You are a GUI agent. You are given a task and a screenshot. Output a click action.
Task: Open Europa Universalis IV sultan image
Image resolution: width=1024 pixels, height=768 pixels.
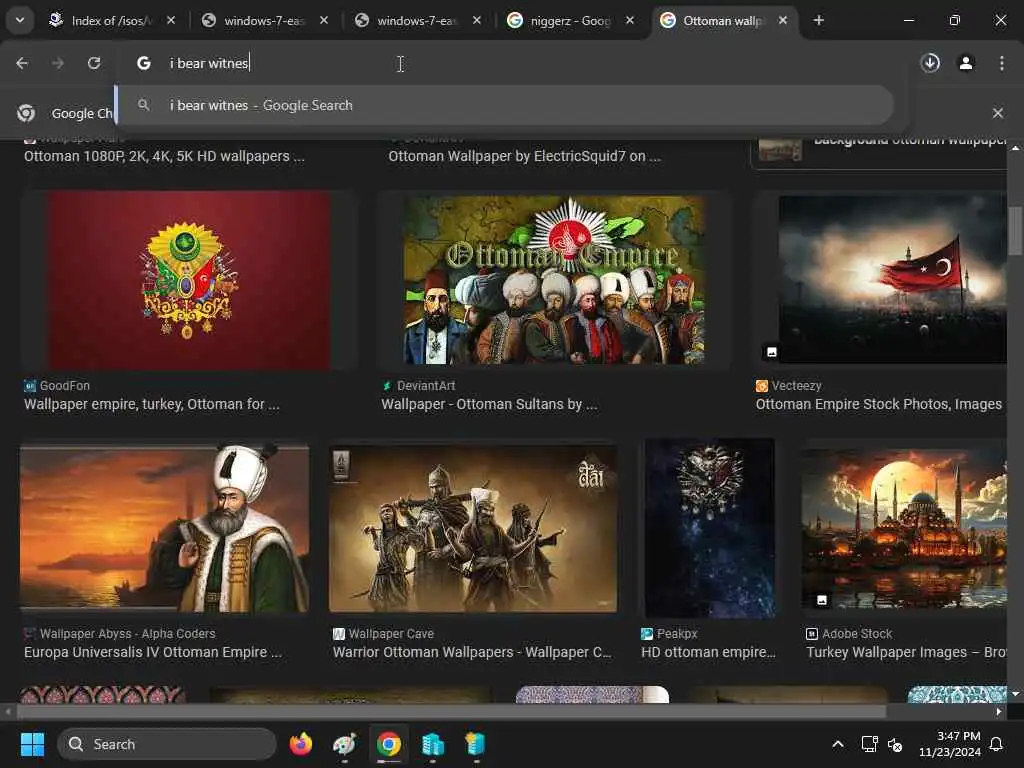pyautogui.click(x=165, y=528)
